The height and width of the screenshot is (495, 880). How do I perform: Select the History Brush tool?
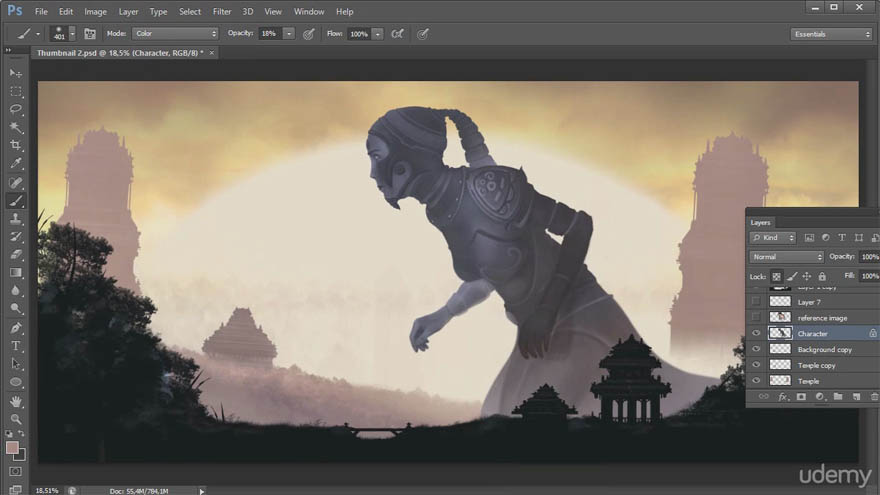[x=16, y=236]
